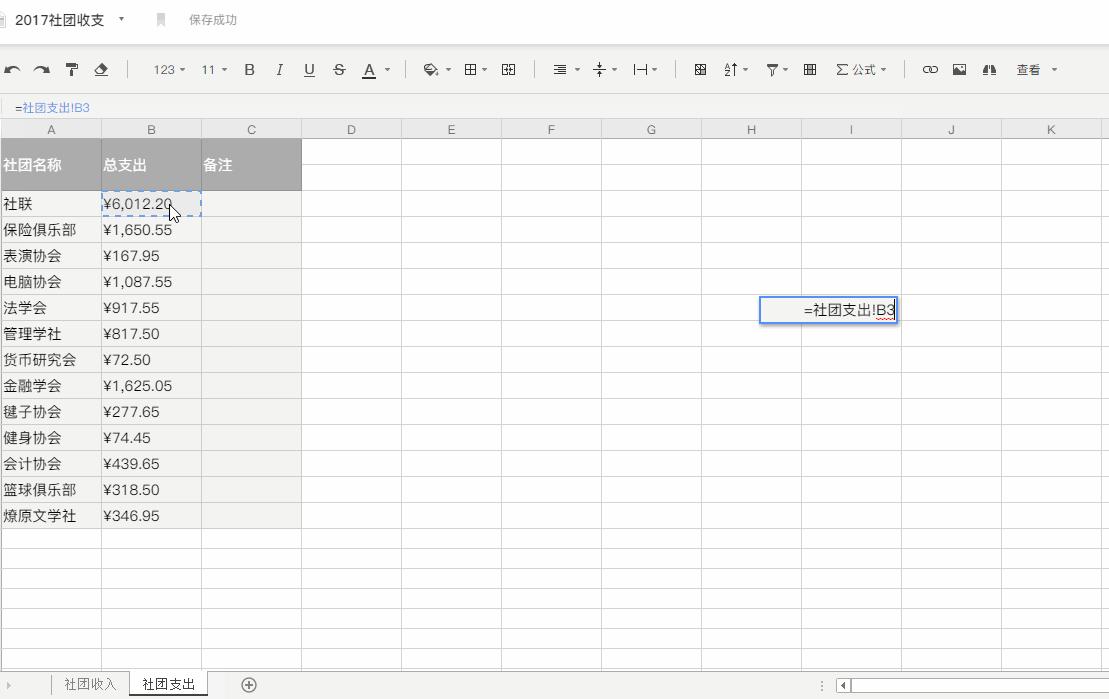Screen dimensions: 1109x699
Task: Open the vertical alignment dropdown arrow
Action: click(614, 69)
